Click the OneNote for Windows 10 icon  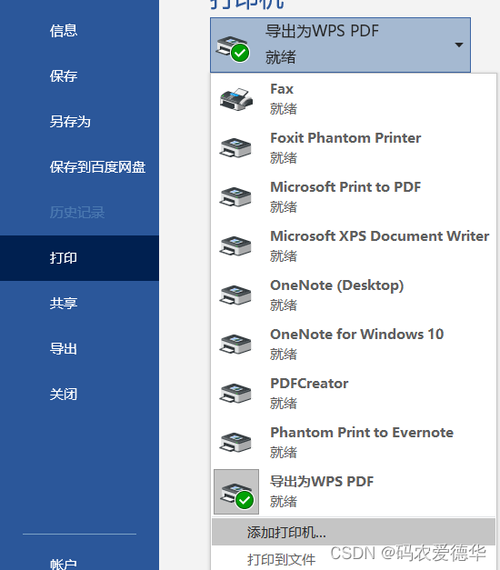[x=236, y=344]
